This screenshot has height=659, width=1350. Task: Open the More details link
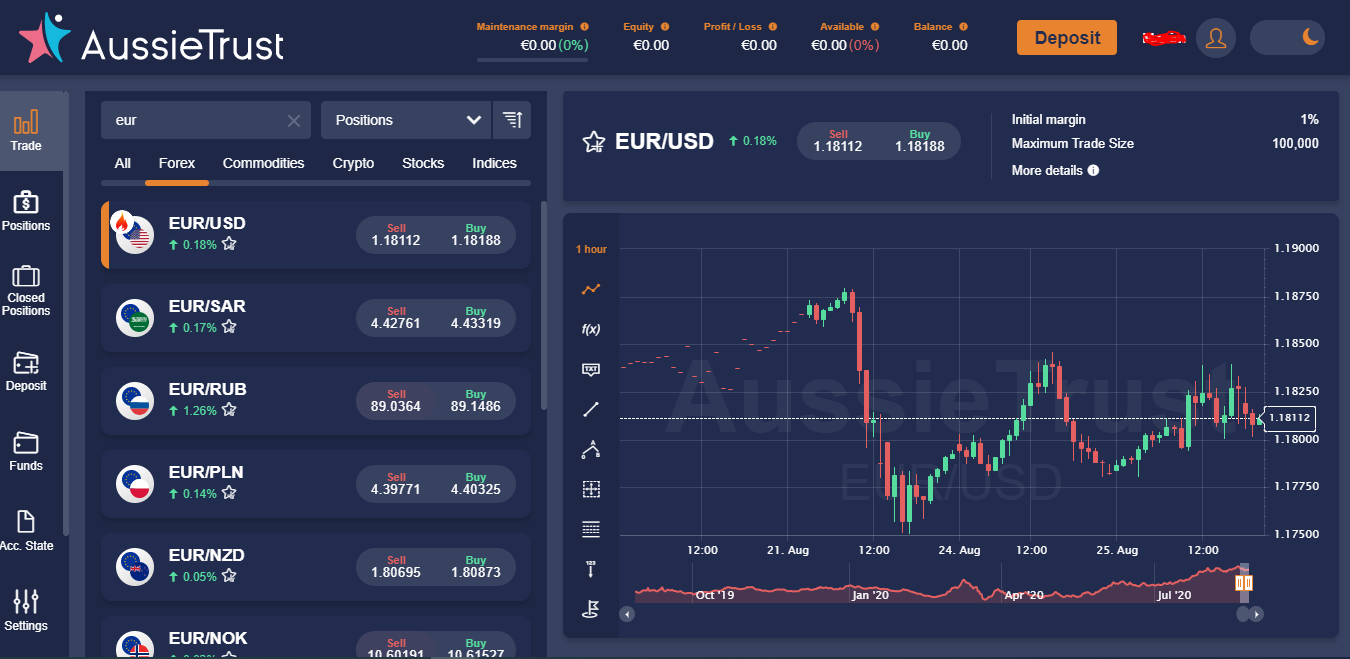(x=1047, y=170)
